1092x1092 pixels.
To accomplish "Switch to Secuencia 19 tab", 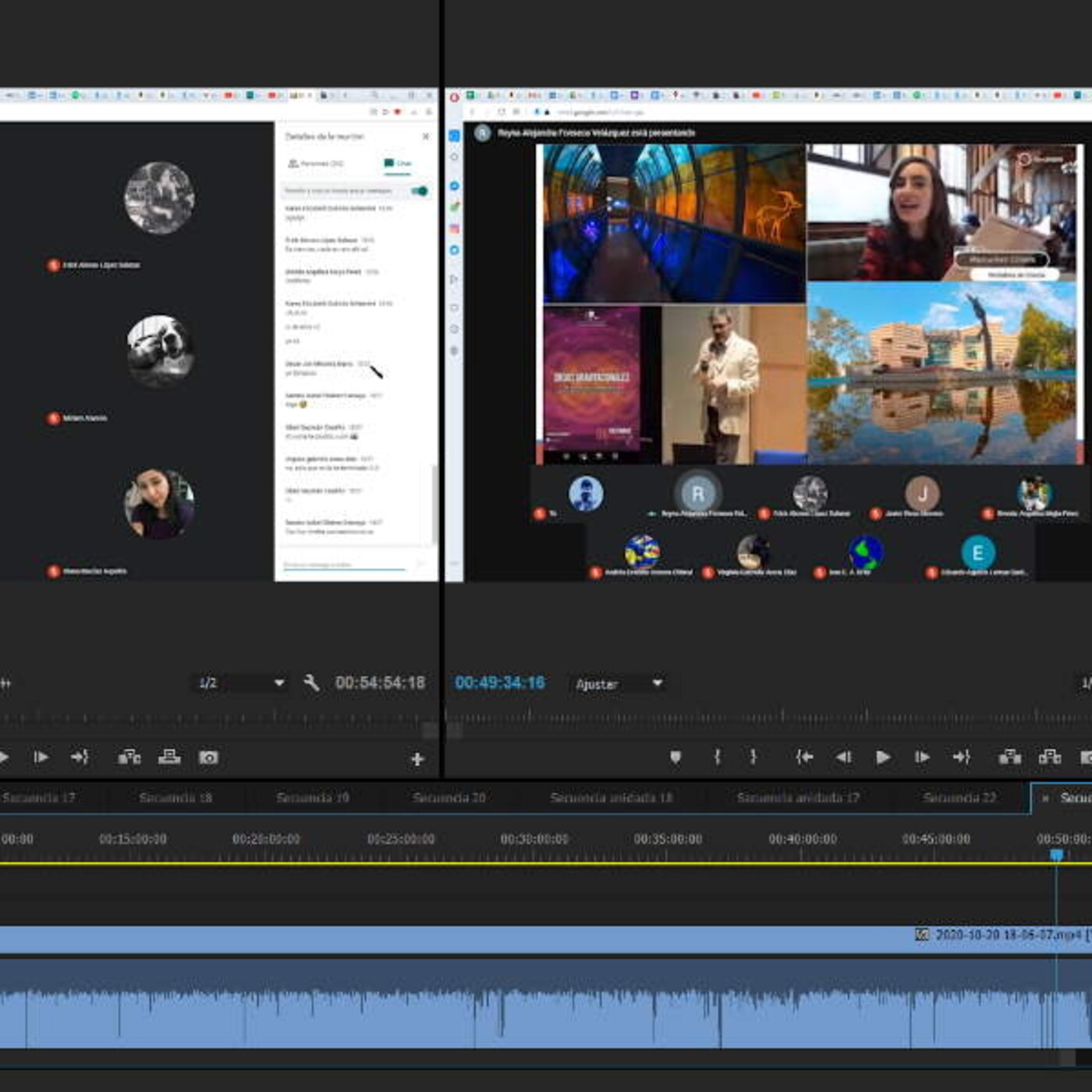I will (313, 798).
